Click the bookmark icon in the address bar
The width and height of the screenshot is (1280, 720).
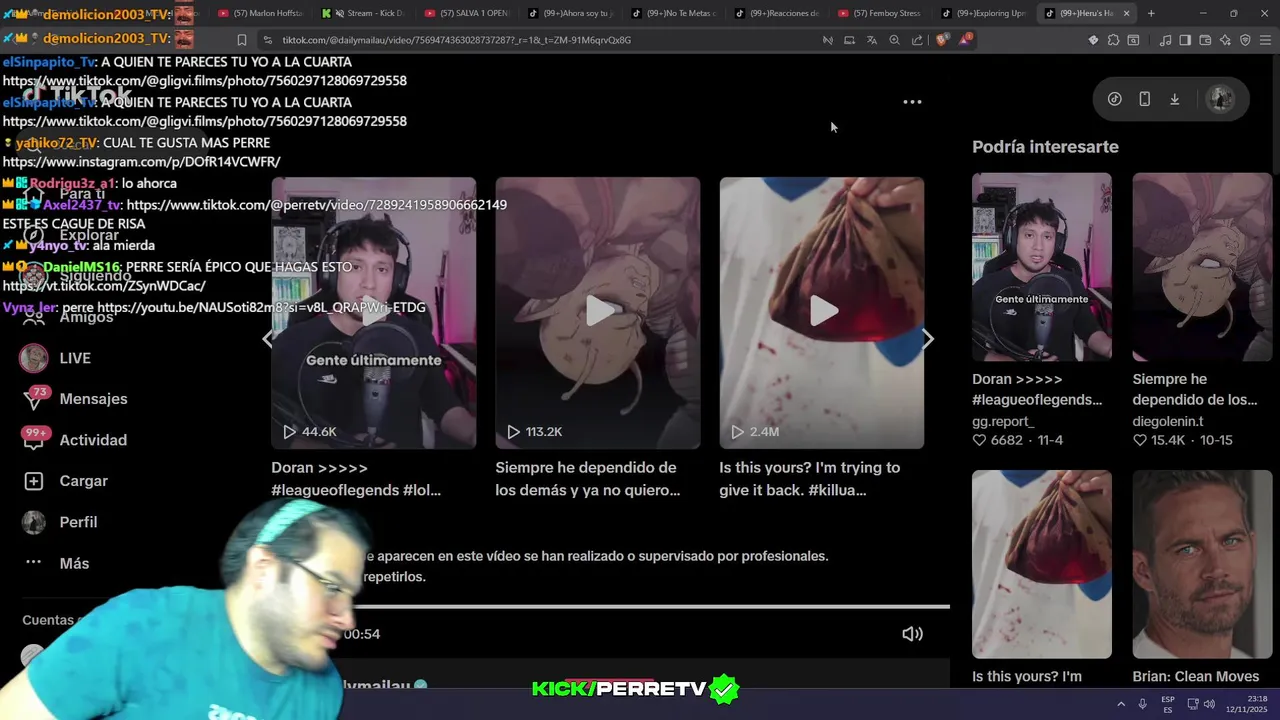click(242, 40)
